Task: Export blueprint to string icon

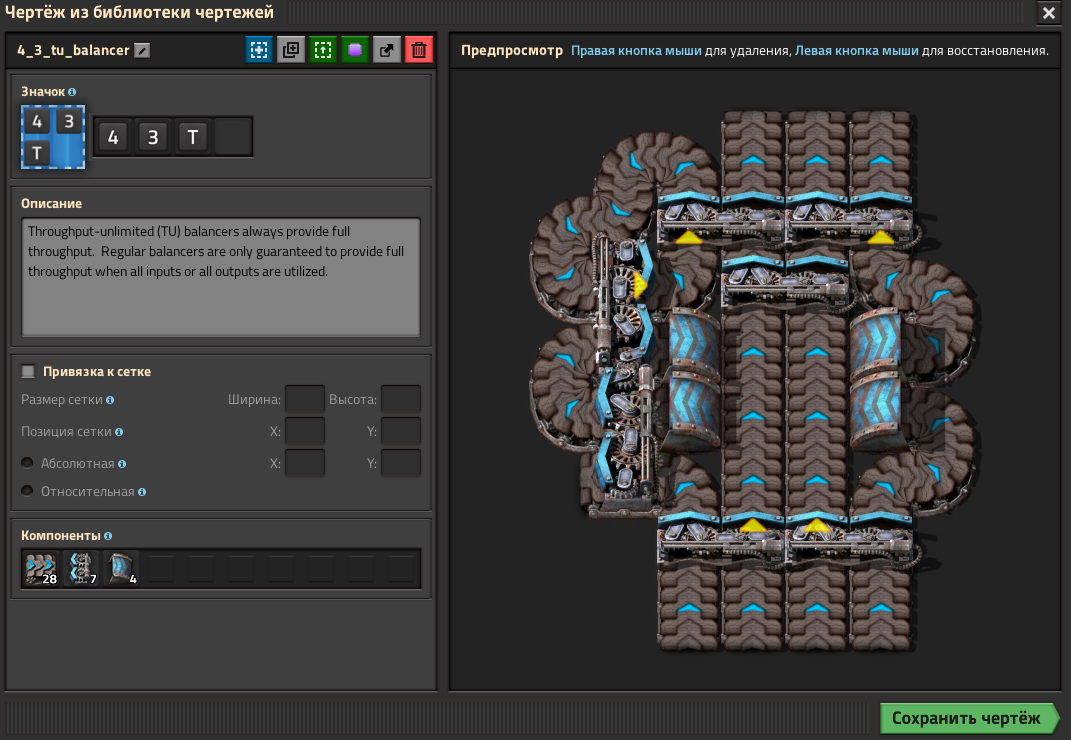Action: tap(387, 50)
